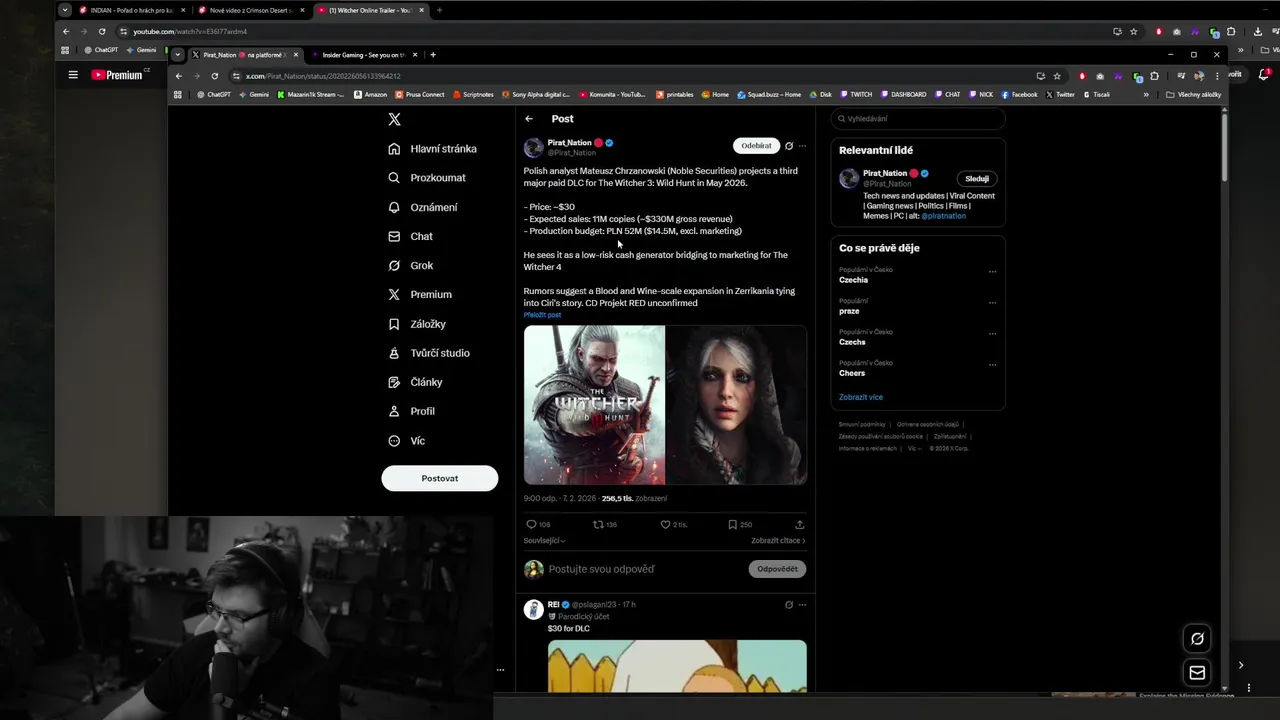Click the Postovat button
This screenshot has width=1280, height=720.
(x=439, y=478)
